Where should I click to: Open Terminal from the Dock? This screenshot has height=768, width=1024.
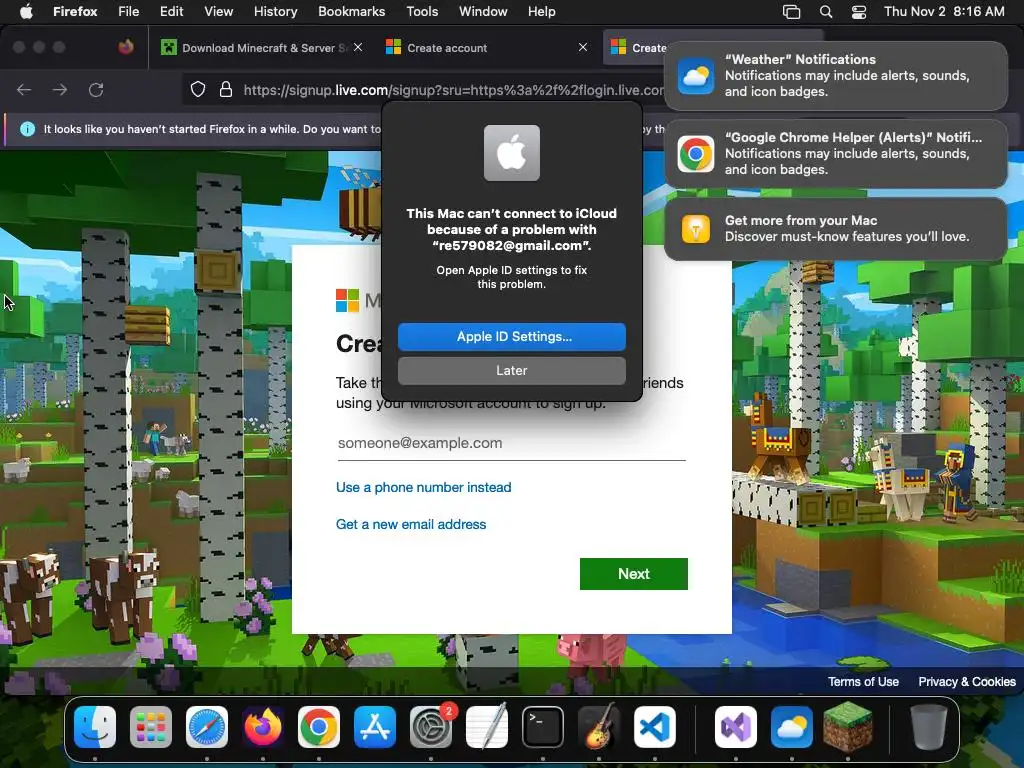coord(543,727)
